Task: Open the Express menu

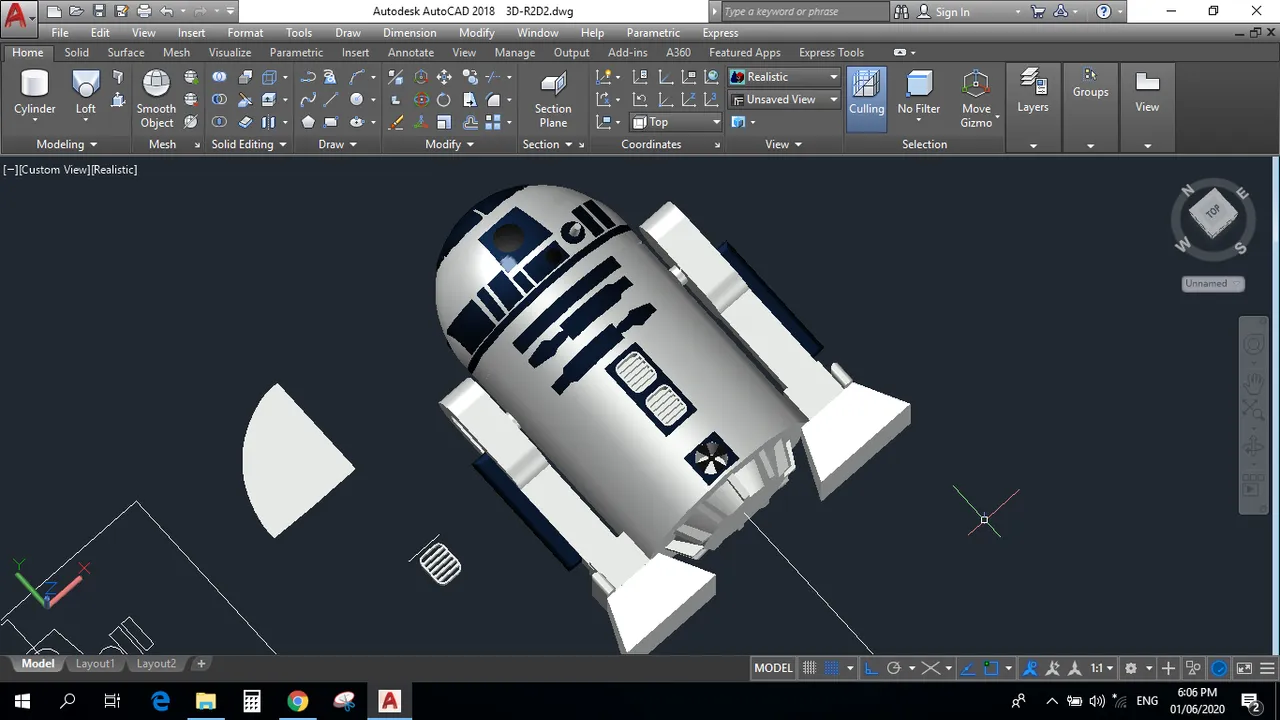Action: point(720,33)
